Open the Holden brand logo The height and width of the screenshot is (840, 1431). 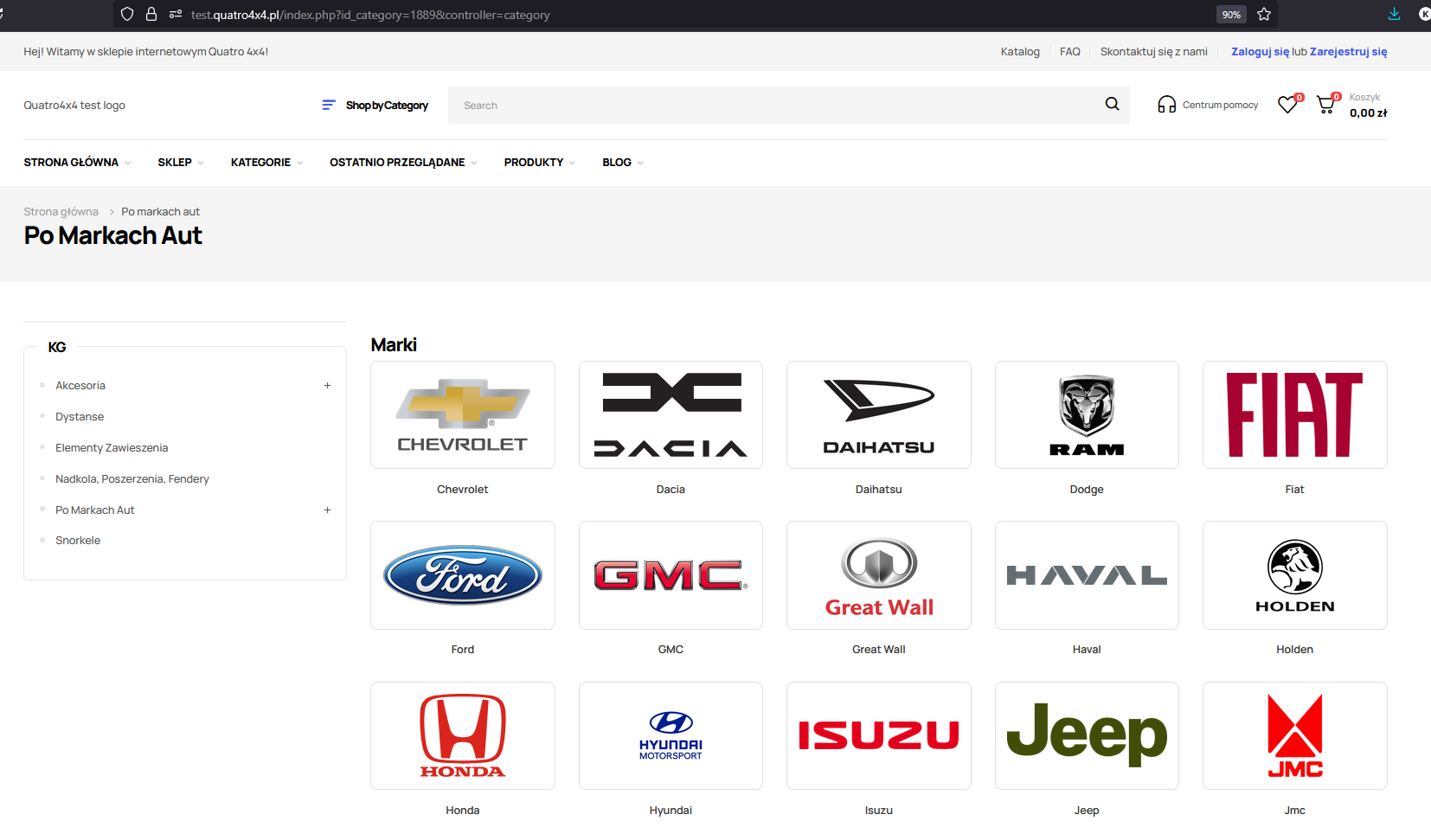tap(1295, 575)
